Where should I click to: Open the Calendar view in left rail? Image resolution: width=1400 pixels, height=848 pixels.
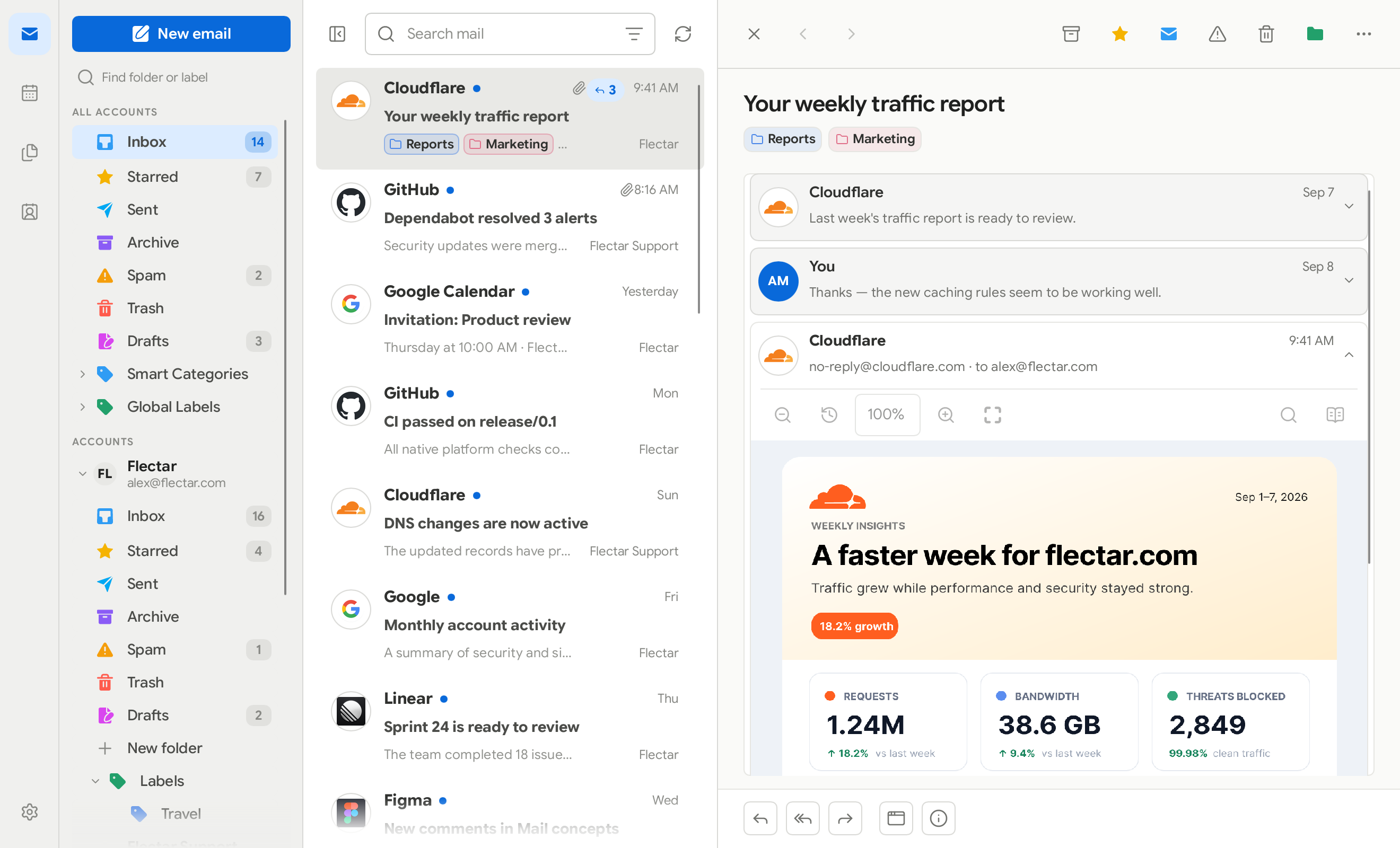pos(30,93)
